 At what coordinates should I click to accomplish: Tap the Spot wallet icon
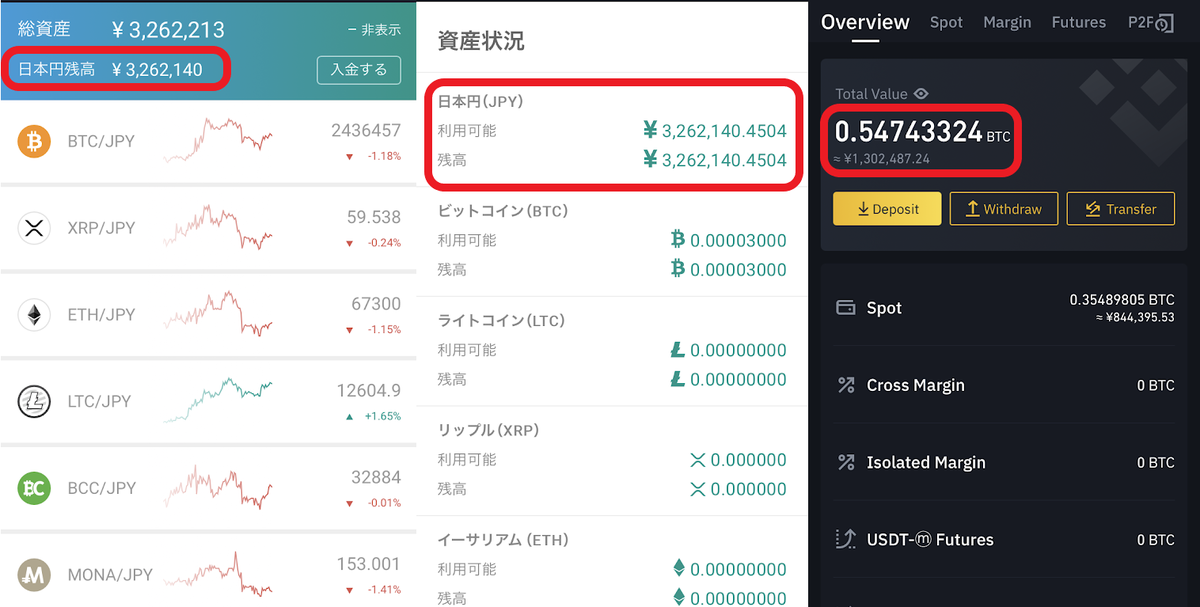(x=845, y=308)
